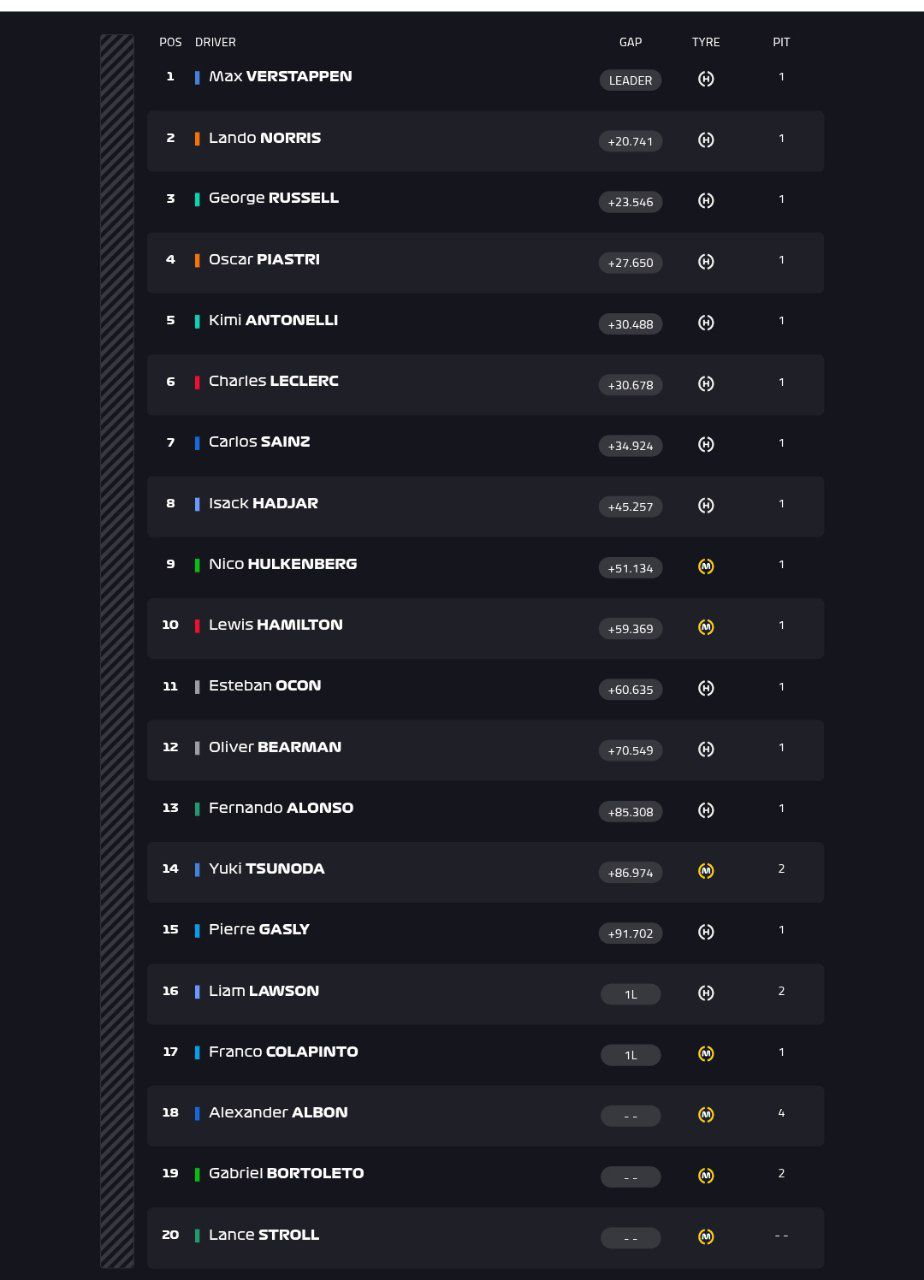Click the PIT column header
The width and height of the screenshot is (924, 1280).
coord(782,42)
